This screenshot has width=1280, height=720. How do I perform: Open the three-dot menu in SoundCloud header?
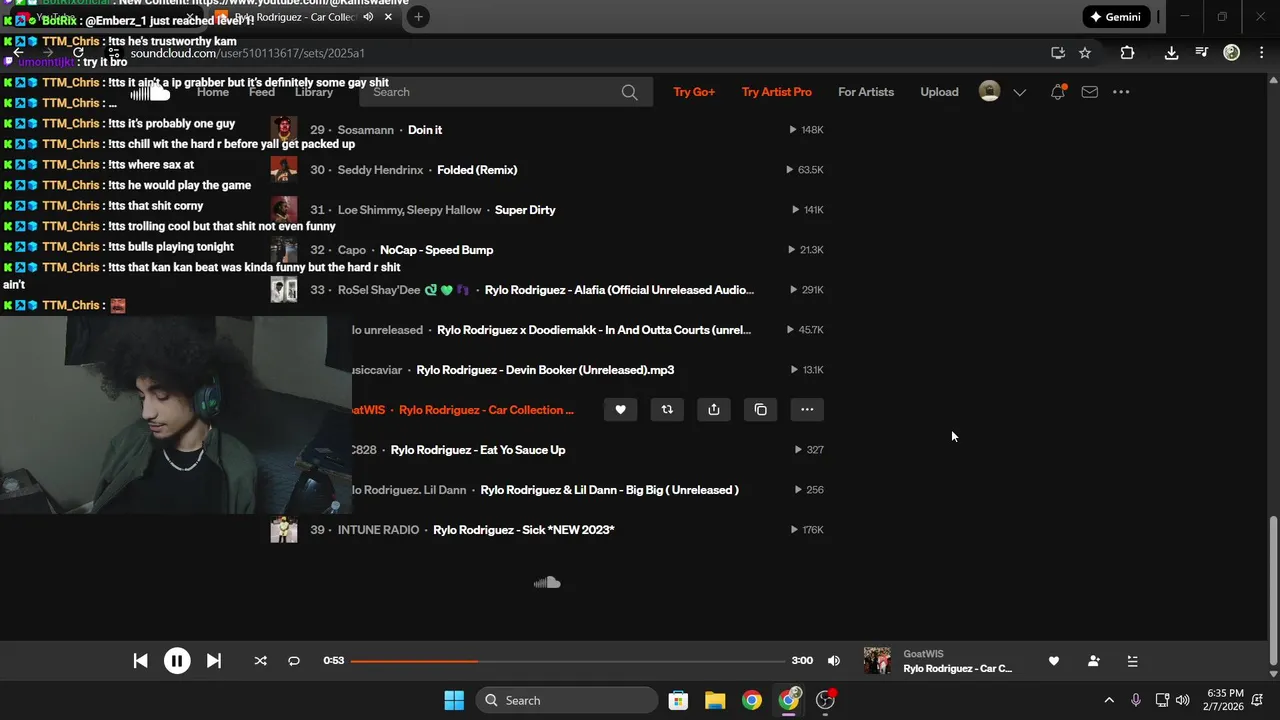1121,92
